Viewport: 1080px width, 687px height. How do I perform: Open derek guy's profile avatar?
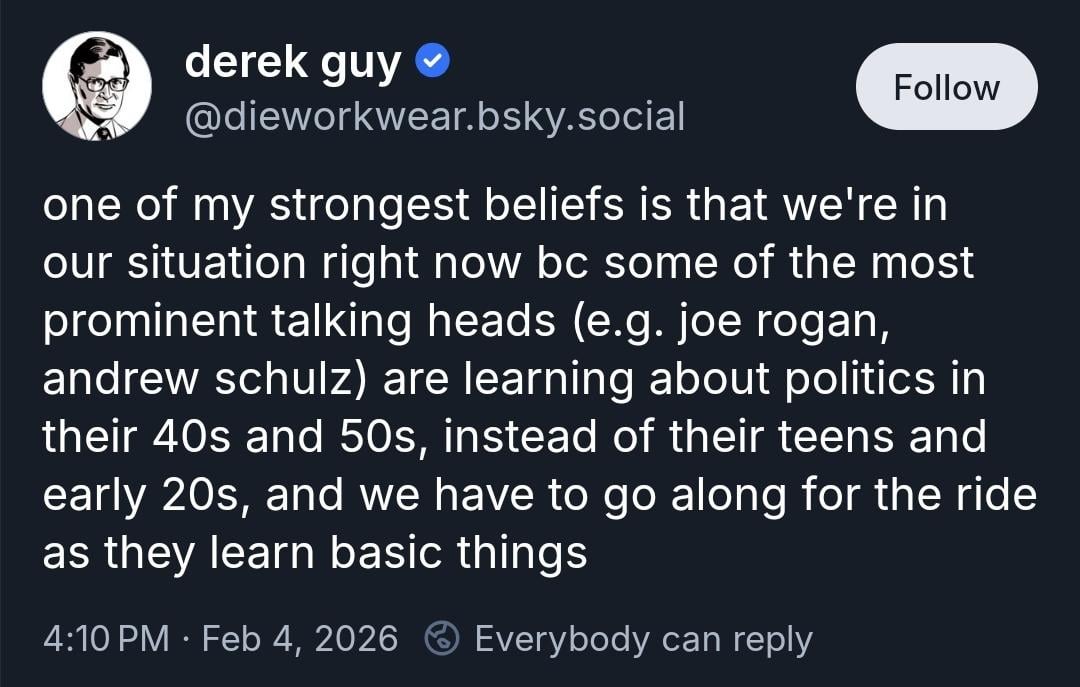(x=97, y=87)
